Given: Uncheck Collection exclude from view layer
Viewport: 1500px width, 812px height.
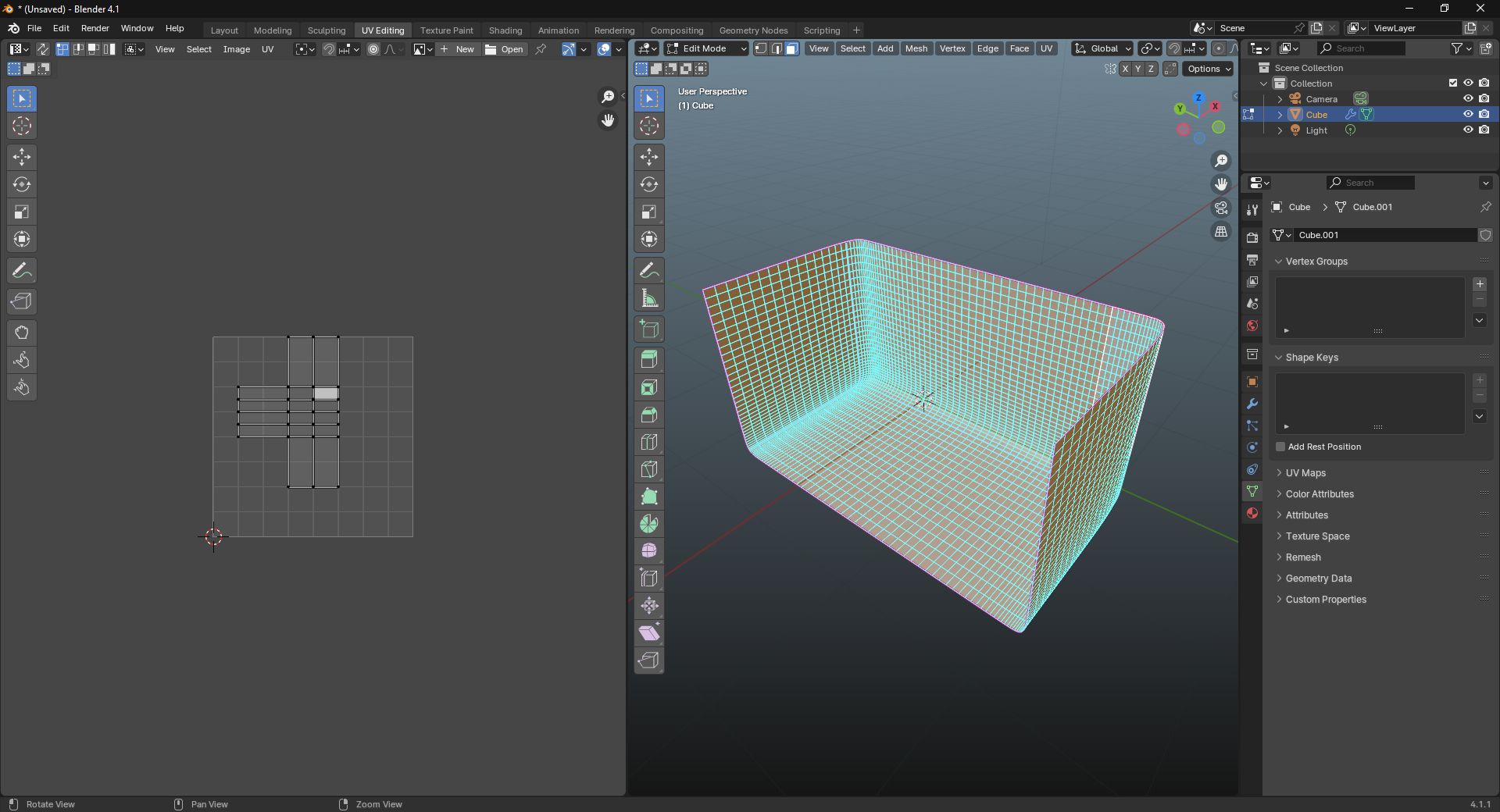Looking at the screenshot, I should pyautogui.click(x=1452, y=84).
